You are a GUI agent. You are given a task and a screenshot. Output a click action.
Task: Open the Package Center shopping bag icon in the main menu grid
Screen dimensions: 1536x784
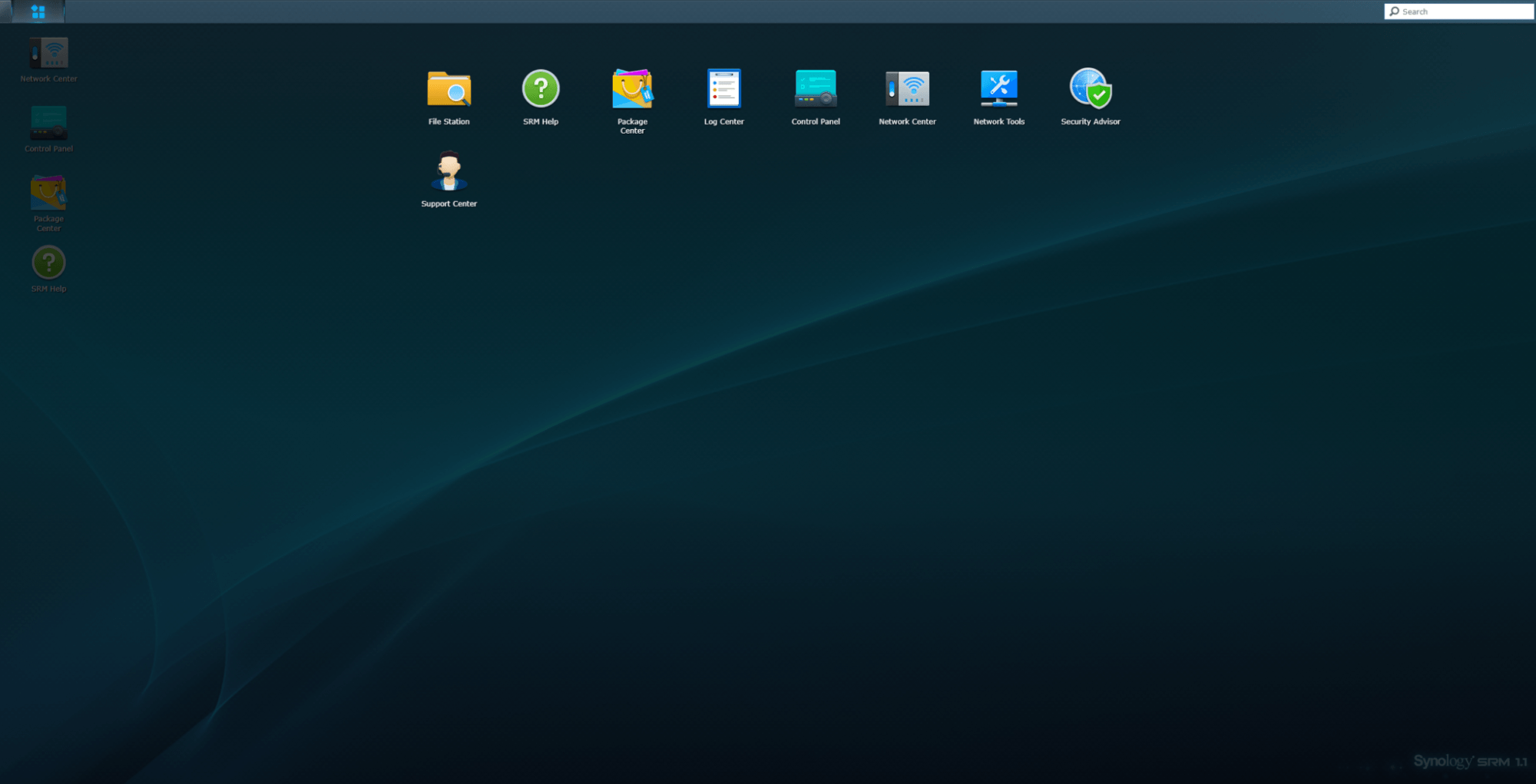pyautogui.click(x=632, y=89)
